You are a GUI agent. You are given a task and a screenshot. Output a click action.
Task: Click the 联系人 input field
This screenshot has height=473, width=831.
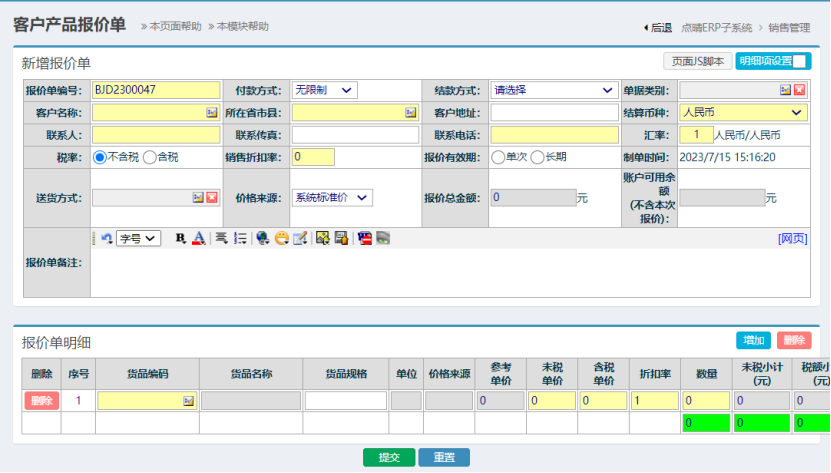click(x=155, y=134)
